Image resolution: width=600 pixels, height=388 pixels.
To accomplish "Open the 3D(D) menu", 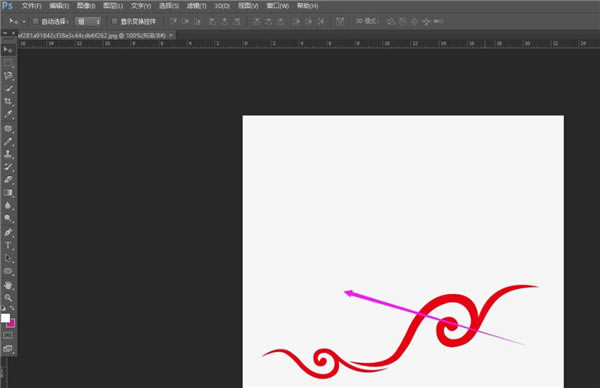I will point(222,6).
